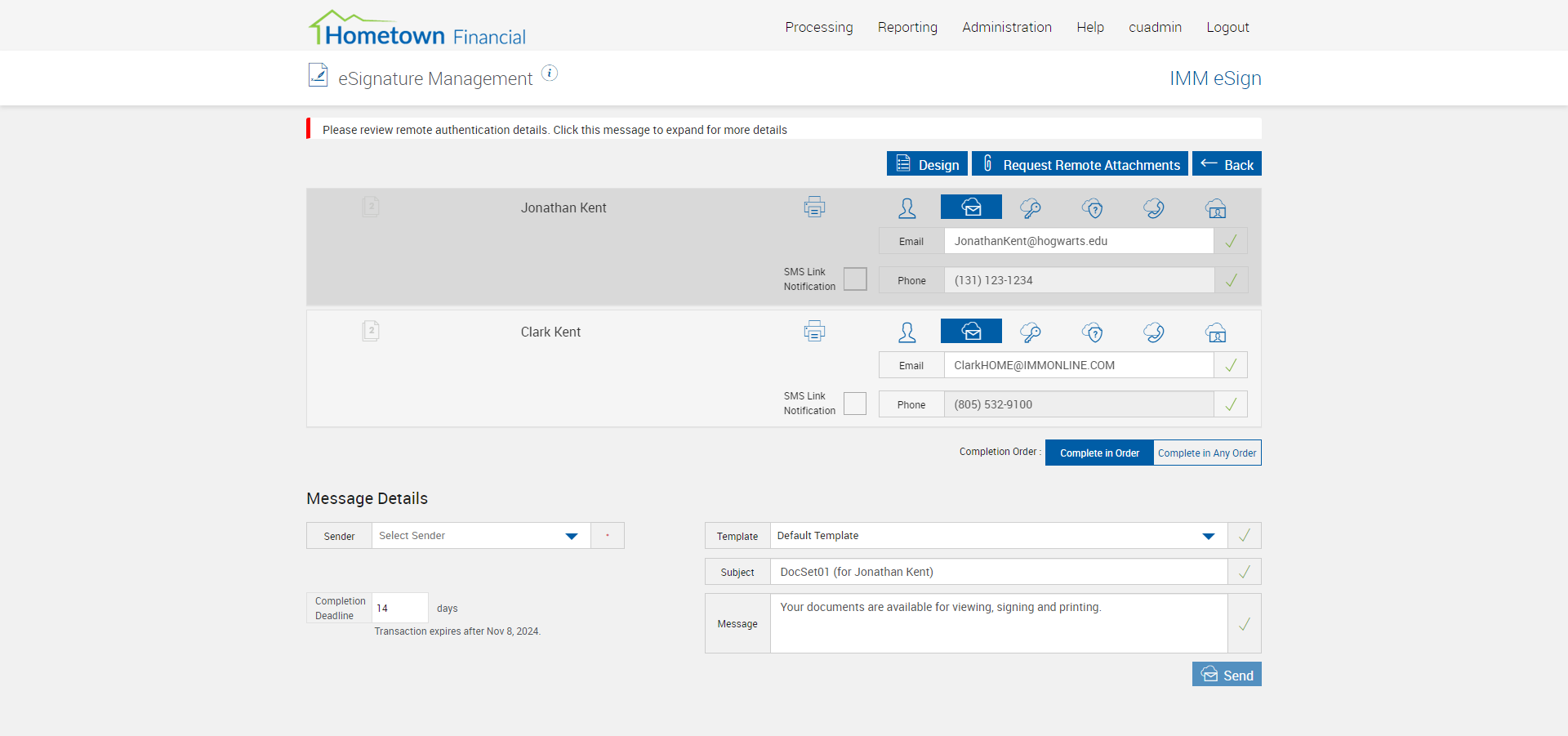The image size is (1568, 736).
Task: Click the Request Remote Attachments button
Action: coord(1080,163)
